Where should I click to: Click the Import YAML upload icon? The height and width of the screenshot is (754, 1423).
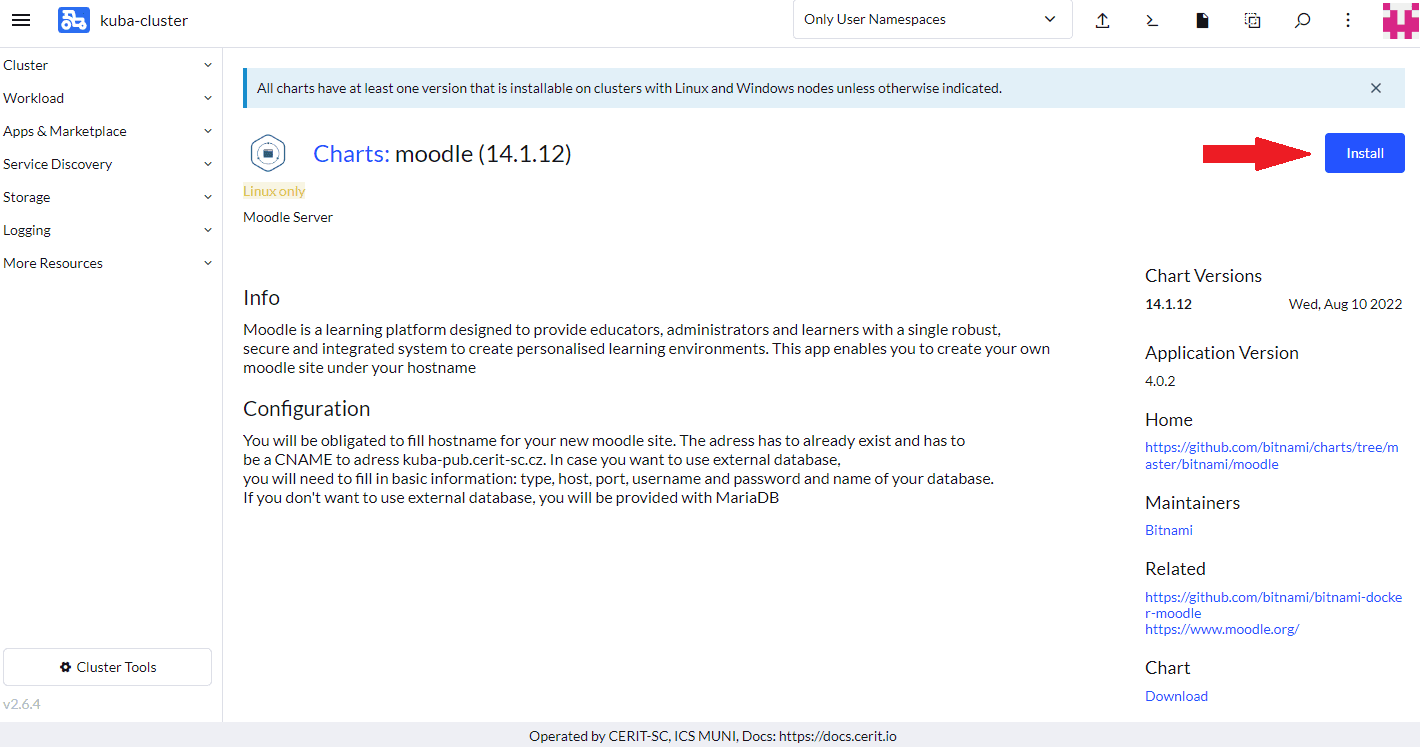[x=1102, y=20]
